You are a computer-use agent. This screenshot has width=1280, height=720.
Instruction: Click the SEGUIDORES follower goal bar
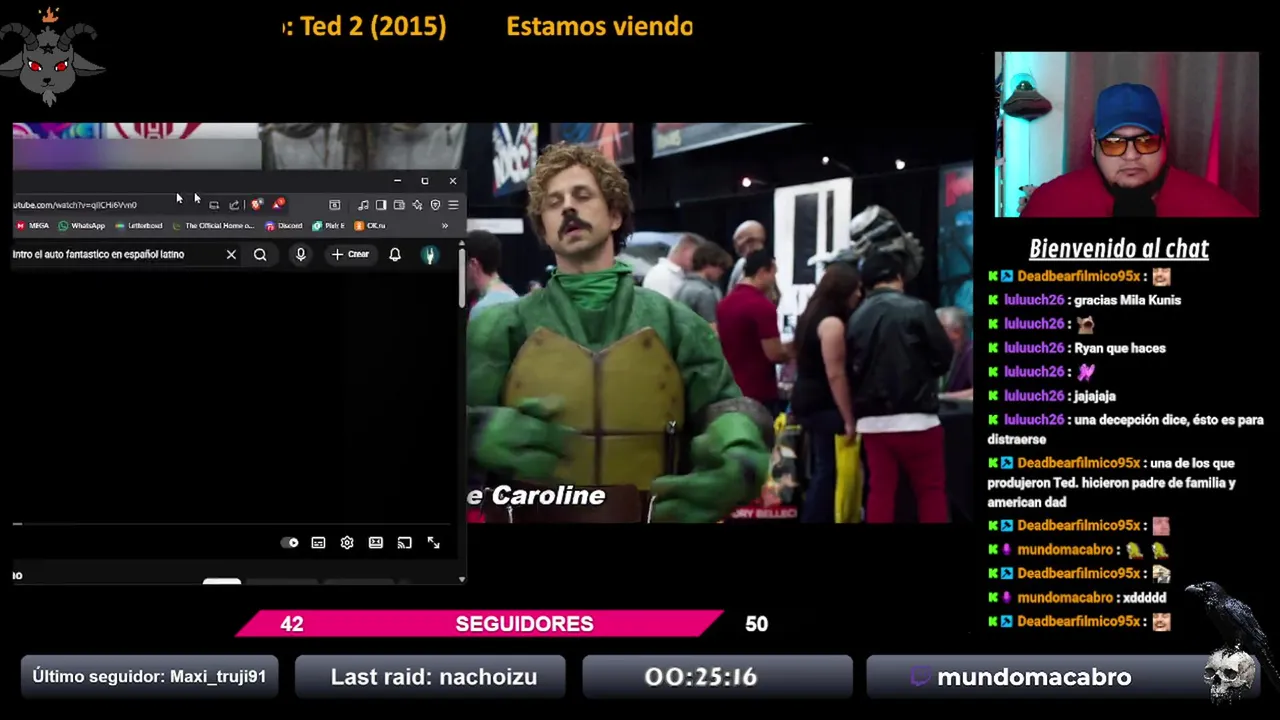(x=479, y=624)
